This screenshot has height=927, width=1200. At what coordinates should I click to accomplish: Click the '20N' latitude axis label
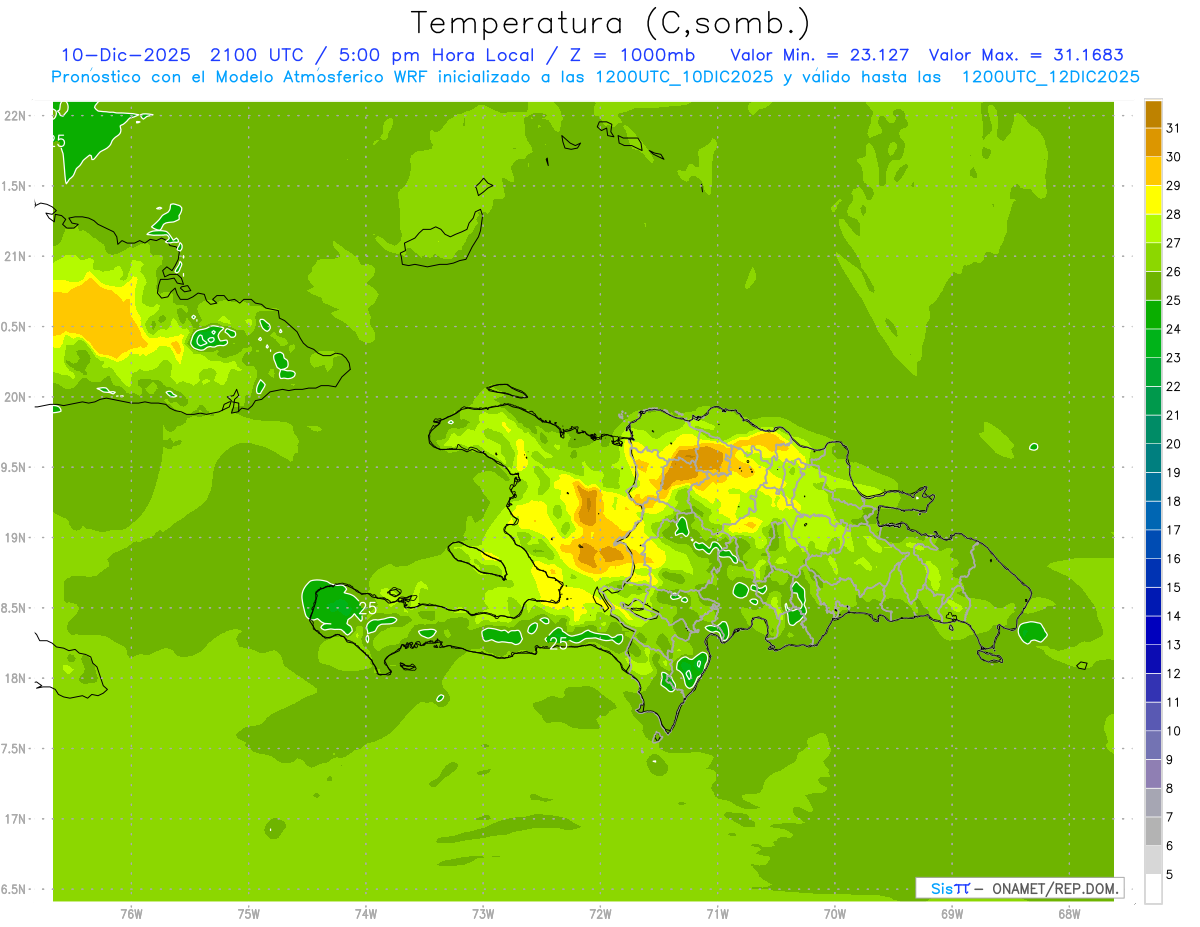point(16,397)
